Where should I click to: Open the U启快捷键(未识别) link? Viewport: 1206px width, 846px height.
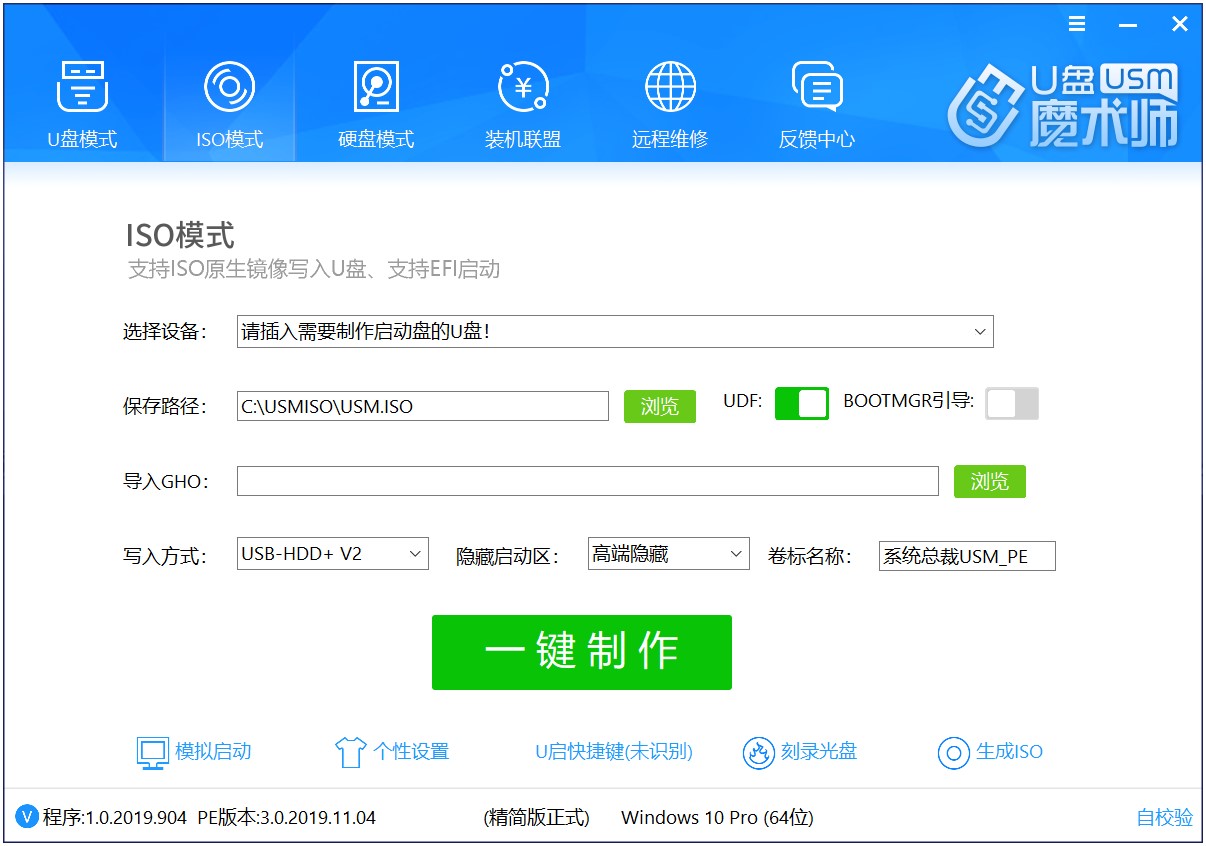point(614,752)
